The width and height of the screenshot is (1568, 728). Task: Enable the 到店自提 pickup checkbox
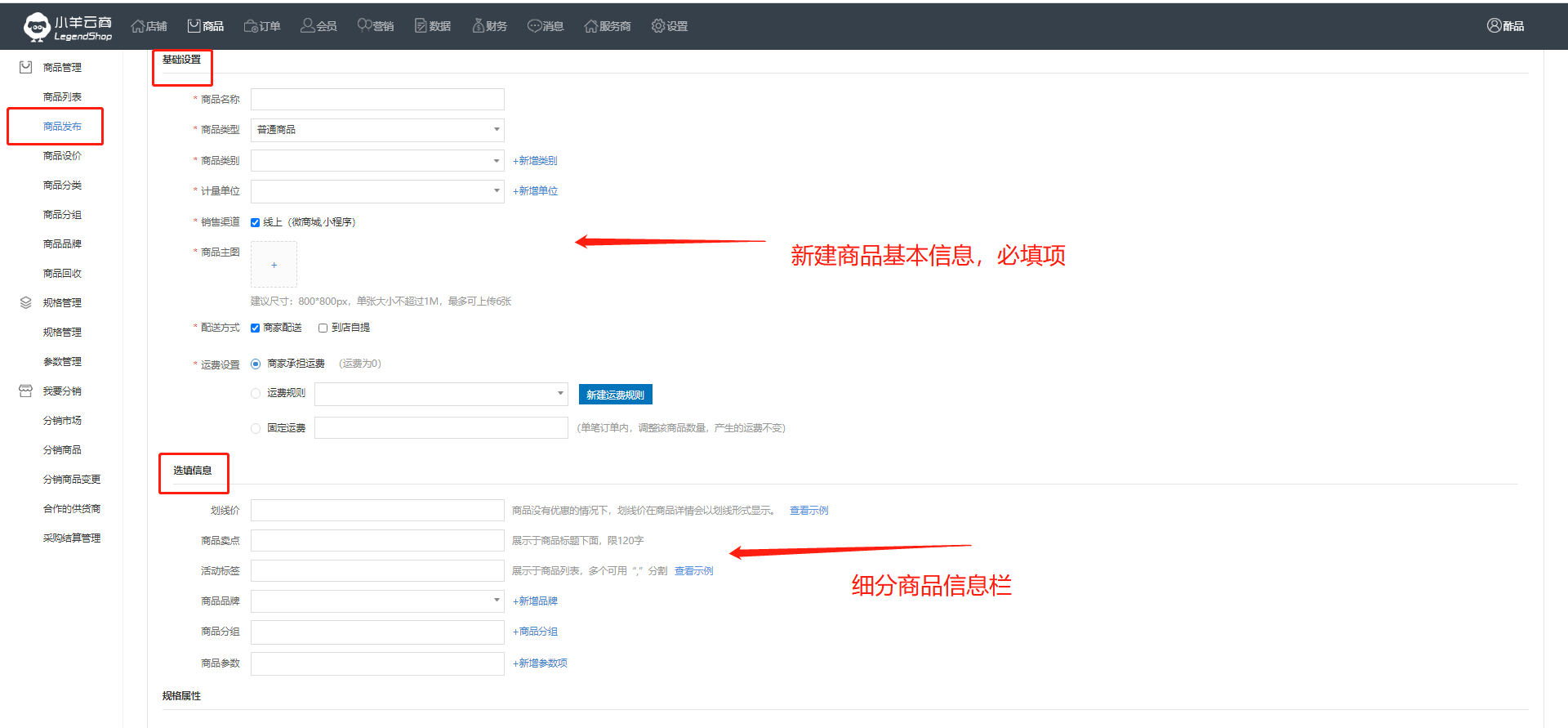pyautogui.click(x=323, y=328)
